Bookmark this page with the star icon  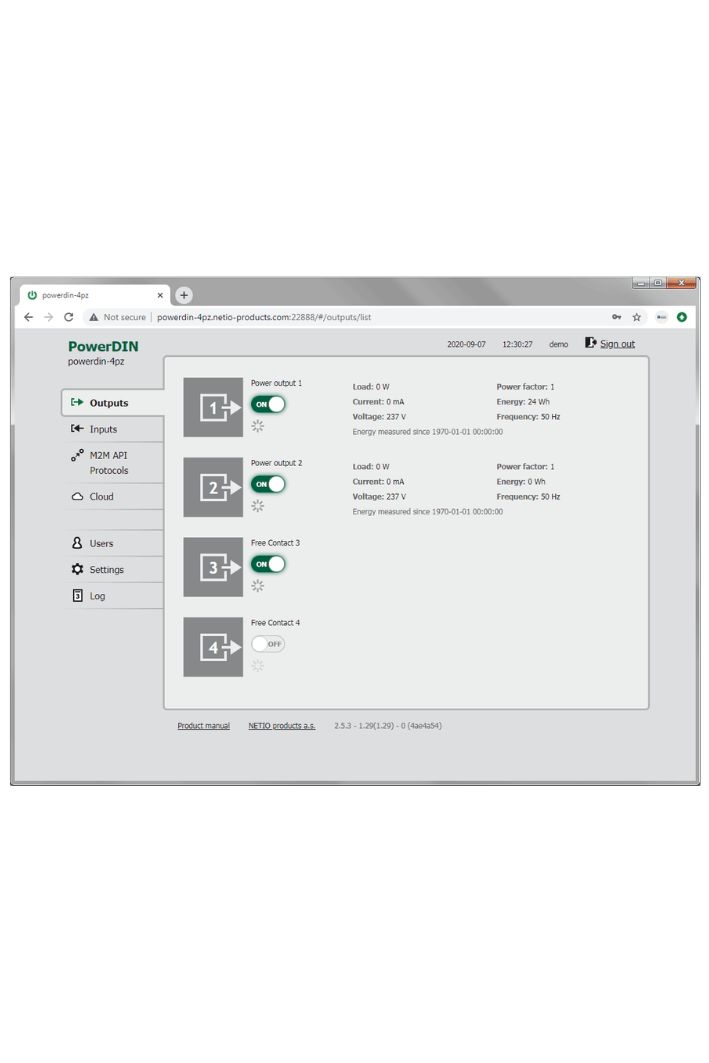(636, 317)
